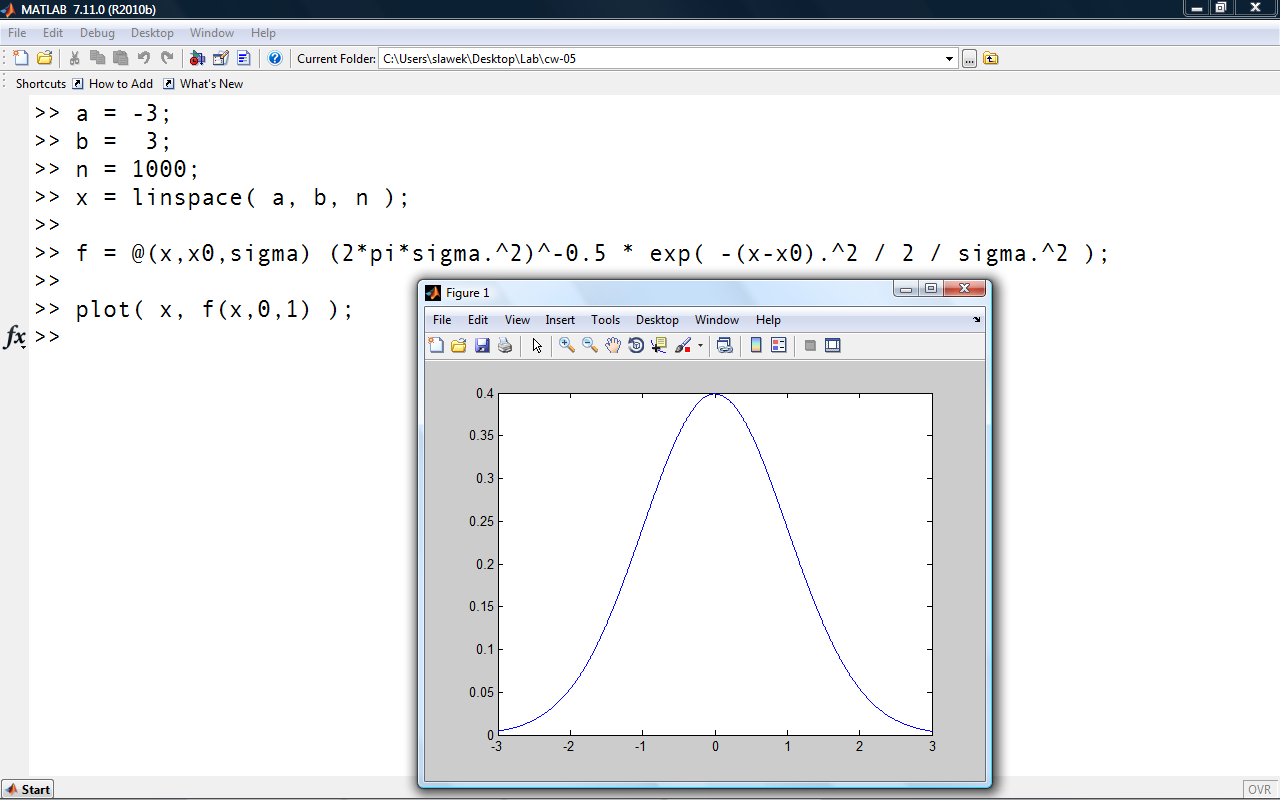The height and width of the screenshot is (800, 1280).
Task: Click the Copy icon in MATLAB toolbar
Action: [x=97, y=58]
